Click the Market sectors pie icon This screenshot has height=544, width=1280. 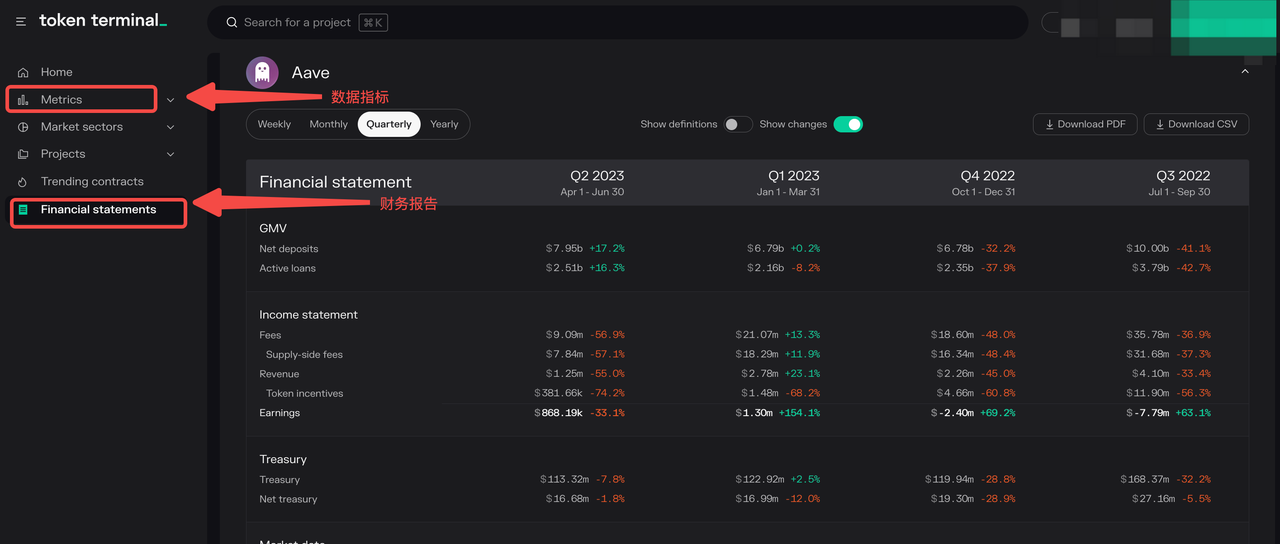pos(23,127)
